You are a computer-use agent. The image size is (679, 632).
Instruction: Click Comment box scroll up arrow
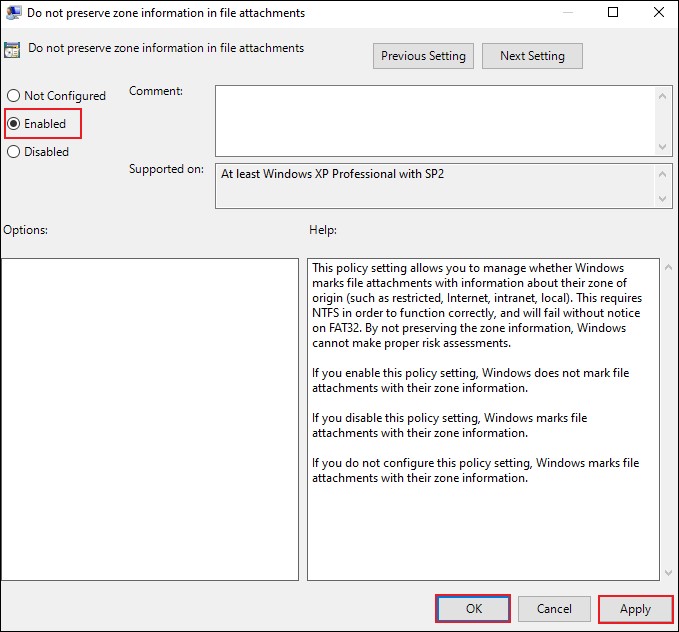coord(662,96)
